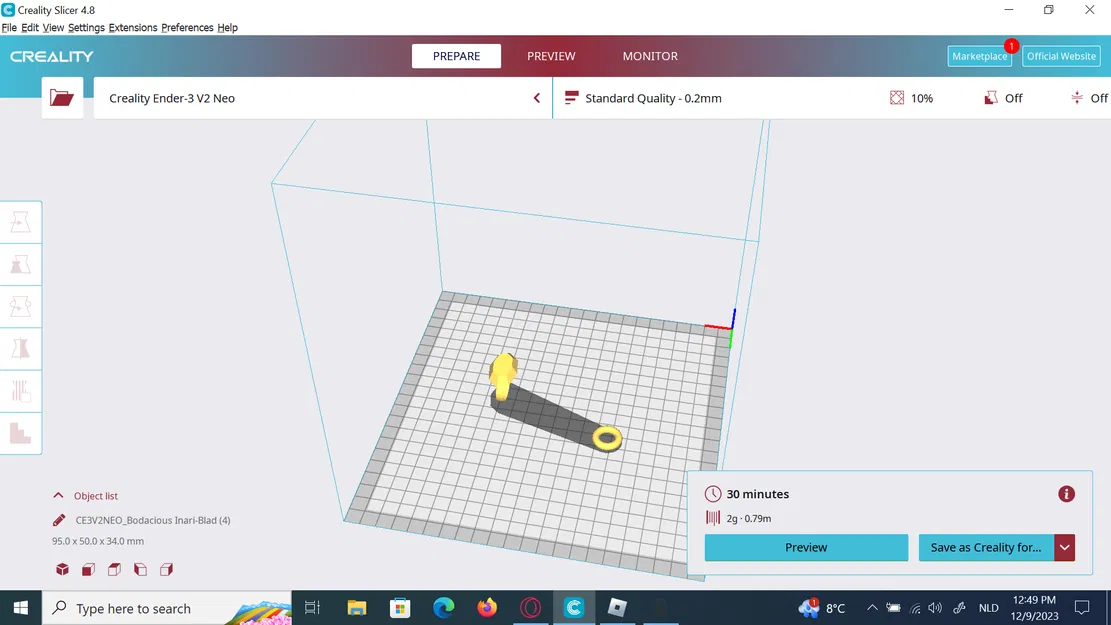1111x625 pixels.
Task: Open Per Model Settings tool
Action: pyautogui.click(x=21, y=390)
